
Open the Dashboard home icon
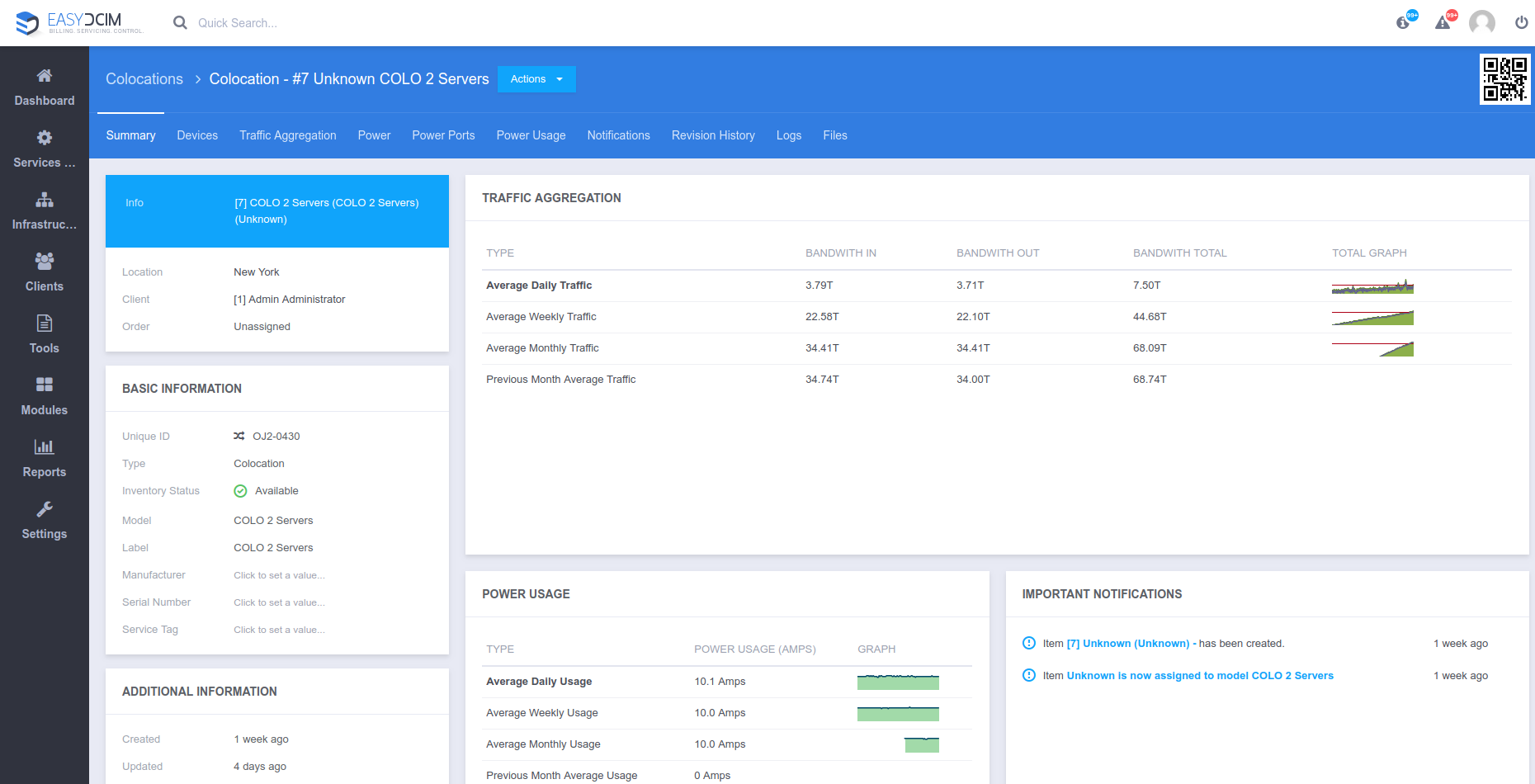click(45, 76)
